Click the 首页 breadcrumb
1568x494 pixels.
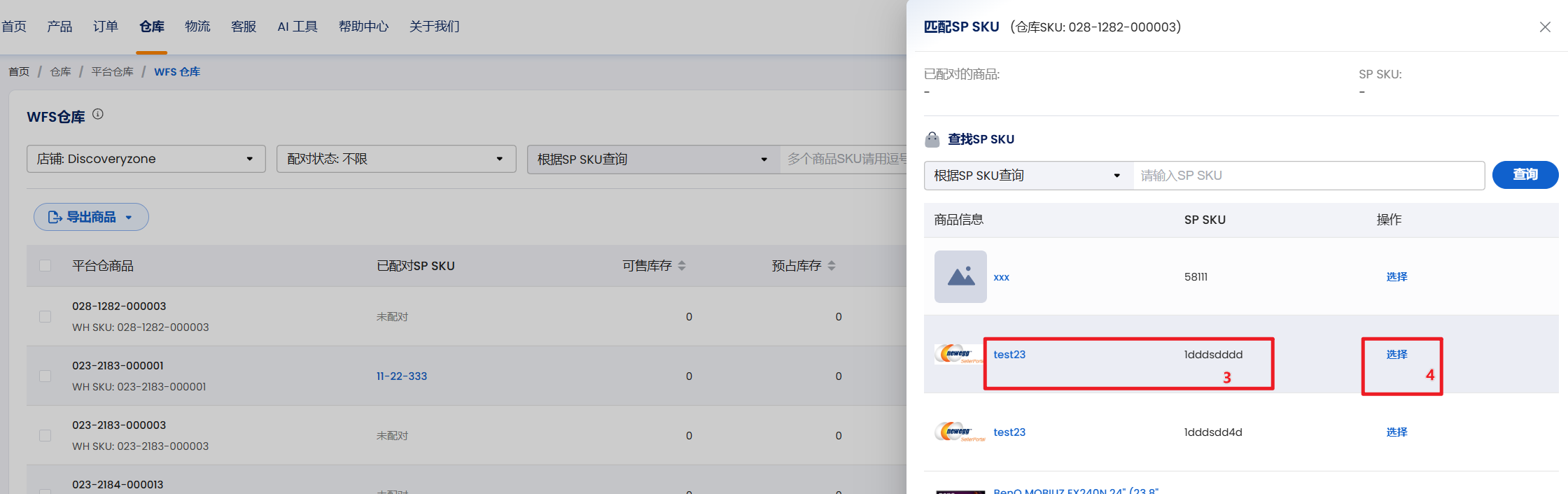point(19,72)
